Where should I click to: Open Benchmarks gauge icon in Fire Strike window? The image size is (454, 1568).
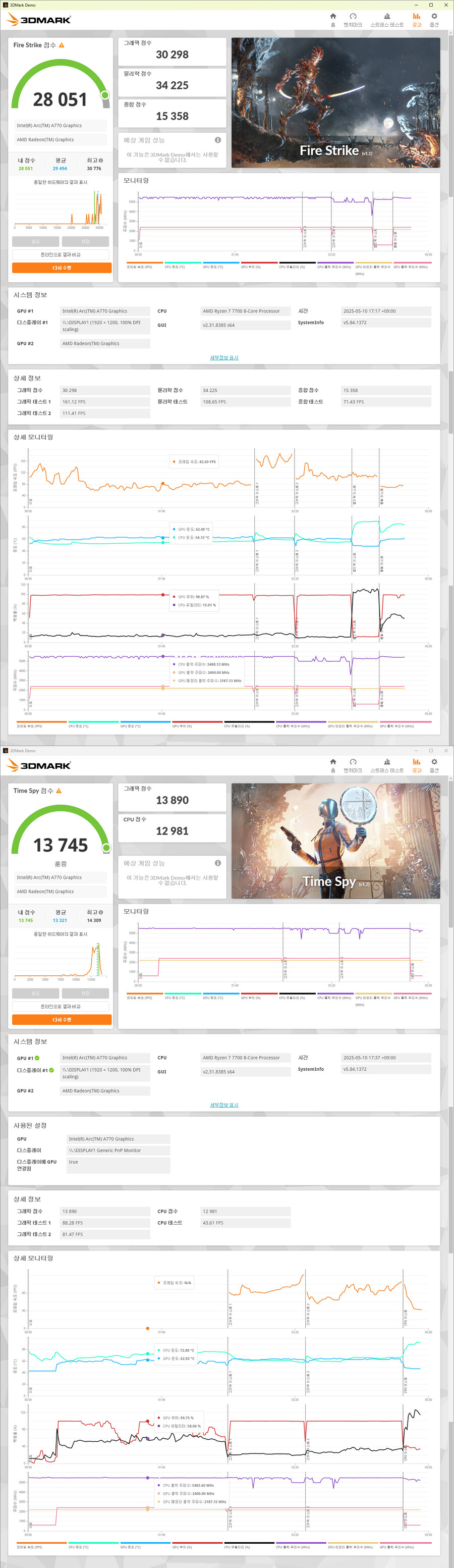353,17
